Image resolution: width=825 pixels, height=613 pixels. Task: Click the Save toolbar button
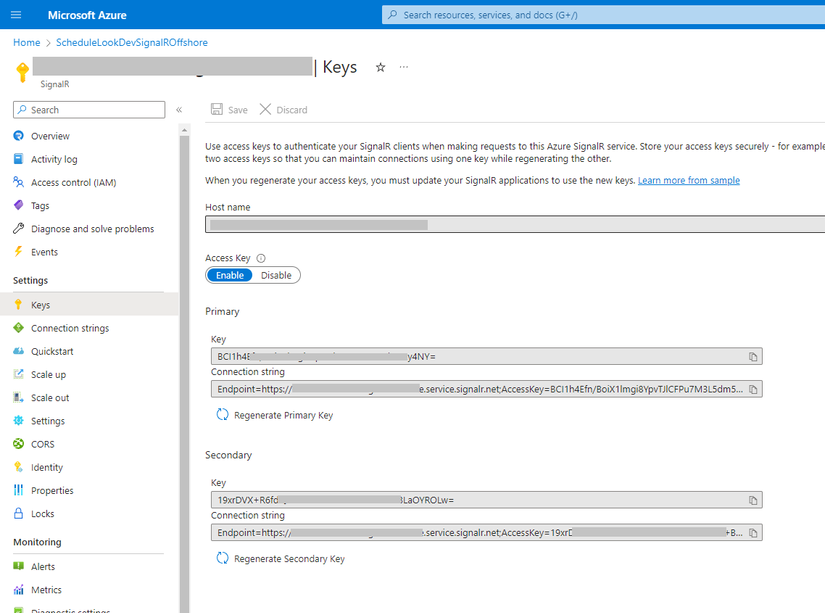(229, 109)
